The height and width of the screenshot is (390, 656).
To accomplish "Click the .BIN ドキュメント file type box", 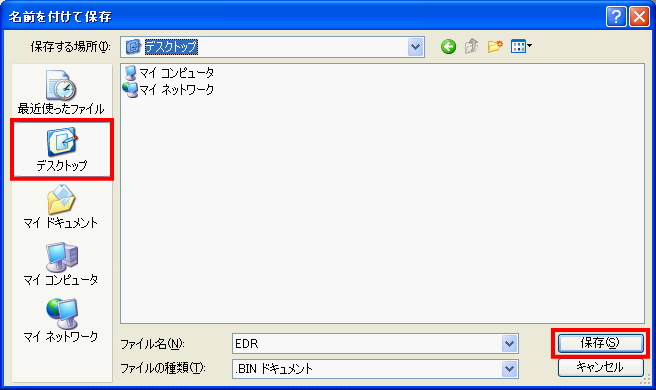I will (x=367, y=369).
